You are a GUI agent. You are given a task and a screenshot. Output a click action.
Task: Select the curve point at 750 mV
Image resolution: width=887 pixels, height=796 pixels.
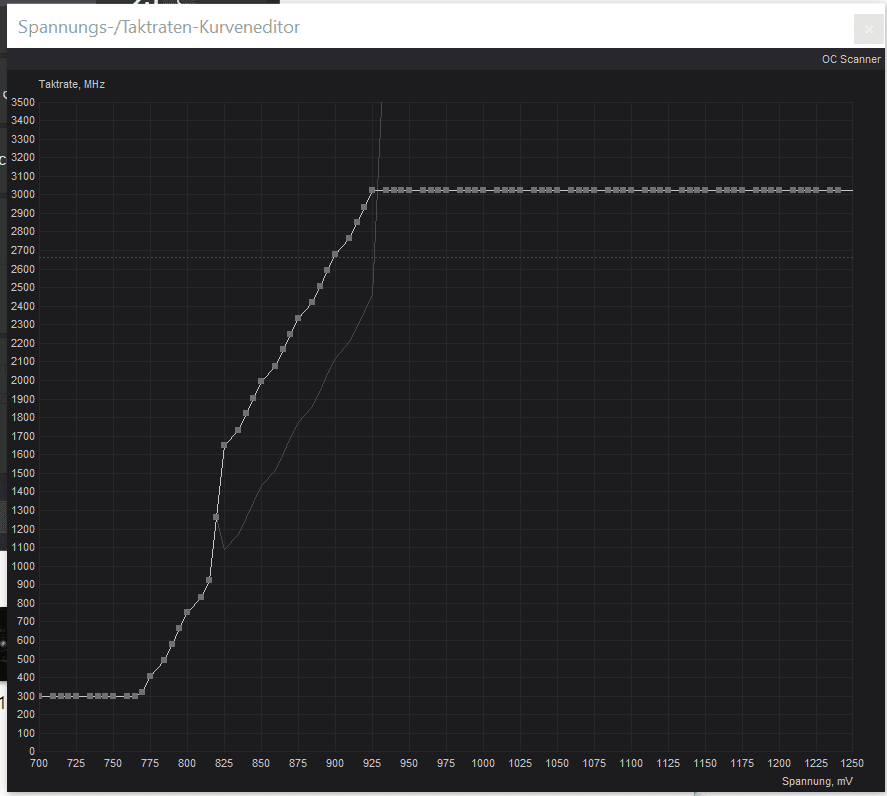pos(112,694)
